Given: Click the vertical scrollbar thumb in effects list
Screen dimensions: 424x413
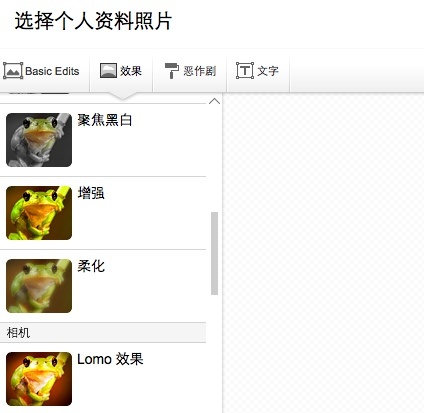Looking at the screenshot, I should tap(214, 253).
